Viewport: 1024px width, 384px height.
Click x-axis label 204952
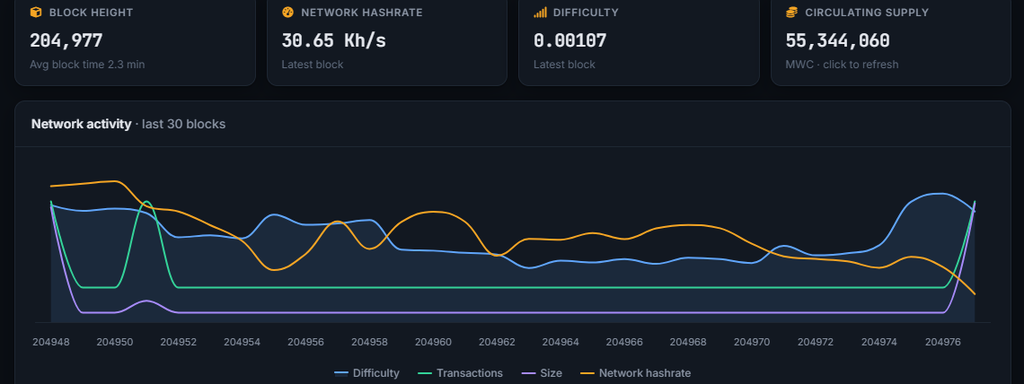[x=178, y=342]
